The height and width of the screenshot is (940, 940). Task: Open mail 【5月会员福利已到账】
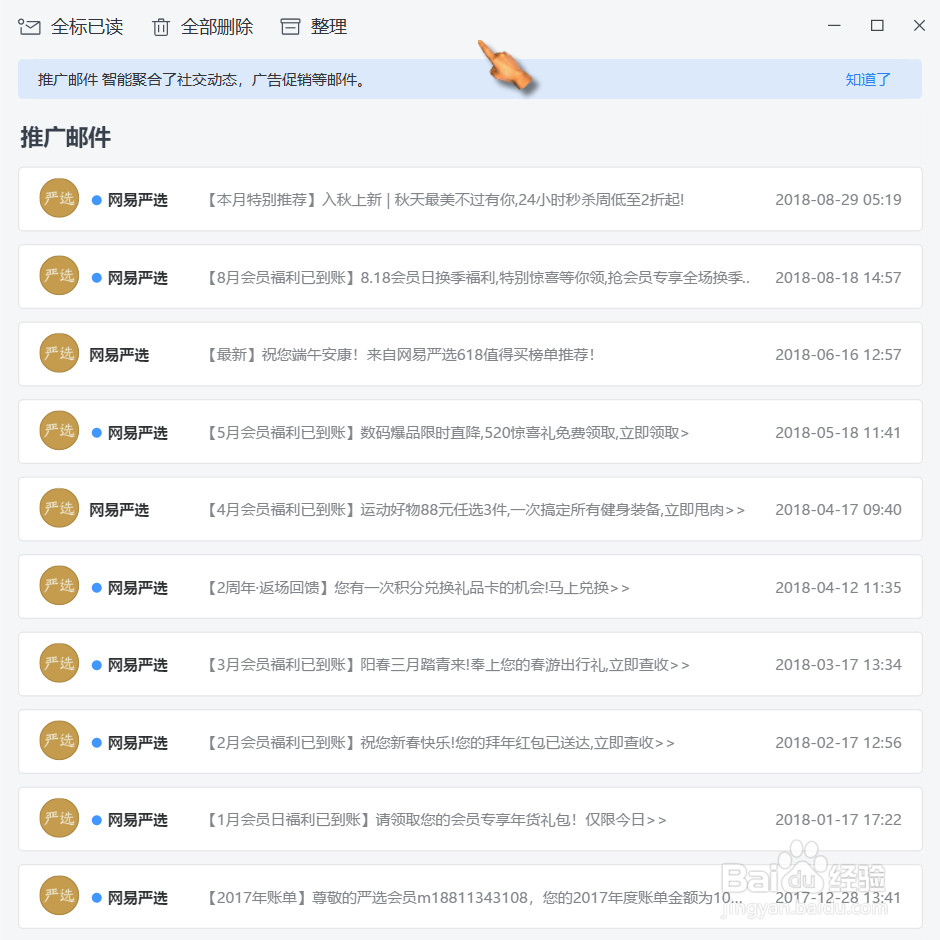[470, 432]
